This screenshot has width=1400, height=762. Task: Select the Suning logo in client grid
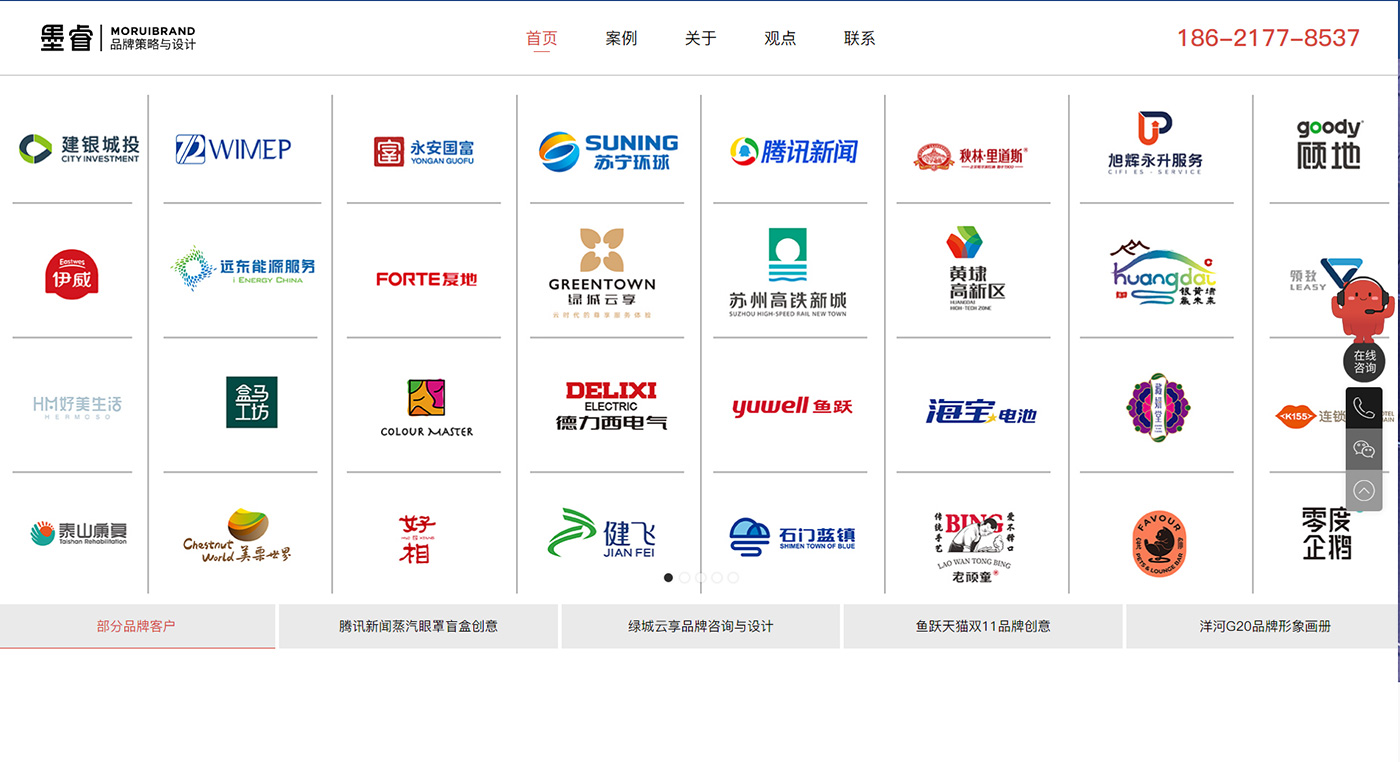[x=608, y=151]
